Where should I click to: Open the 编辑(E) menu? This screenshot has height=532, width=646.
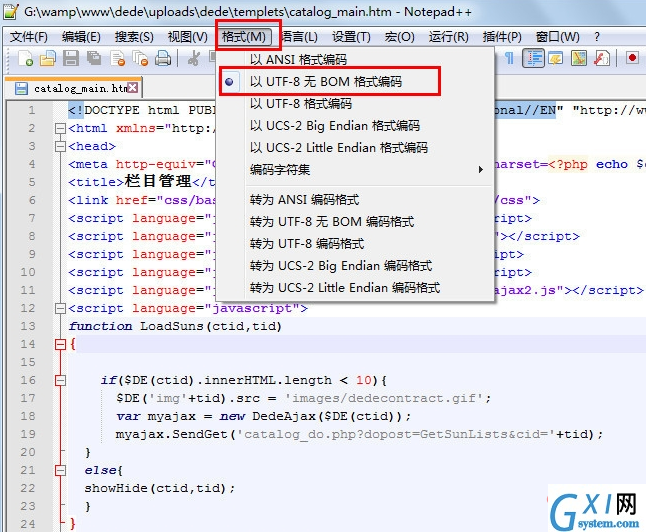[81, 37]
